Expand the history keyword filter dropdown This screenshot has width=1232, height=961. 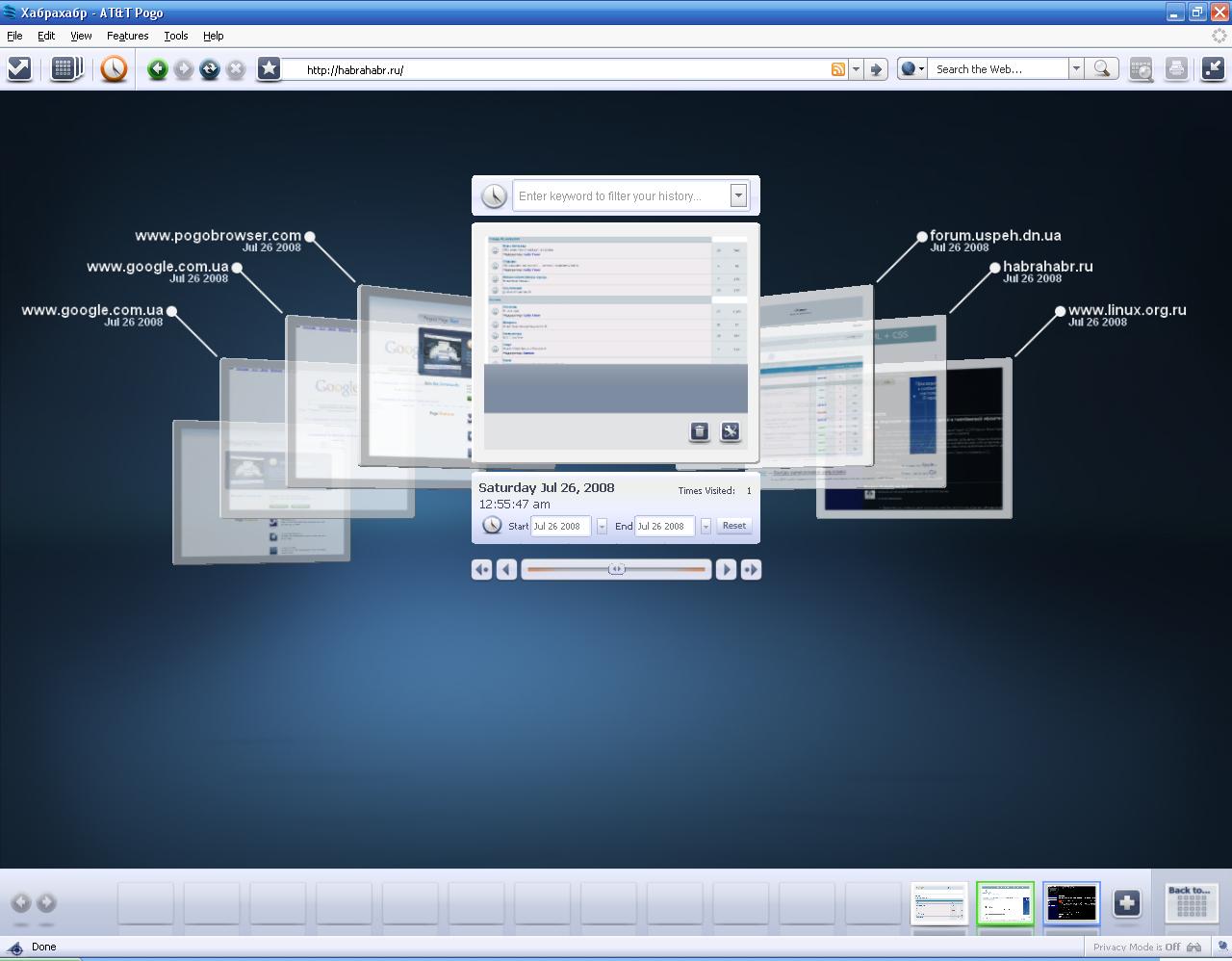coord(738,195)
